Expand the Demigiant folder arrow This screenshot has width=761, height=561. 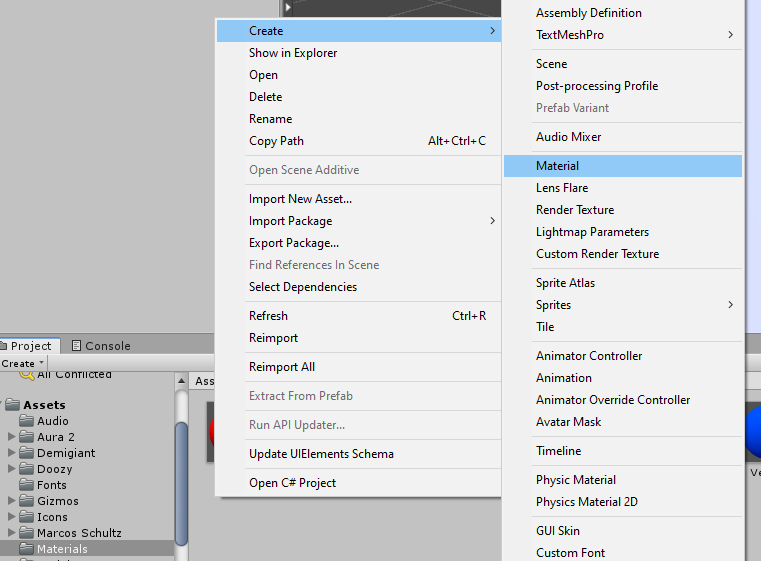point(12,453)
